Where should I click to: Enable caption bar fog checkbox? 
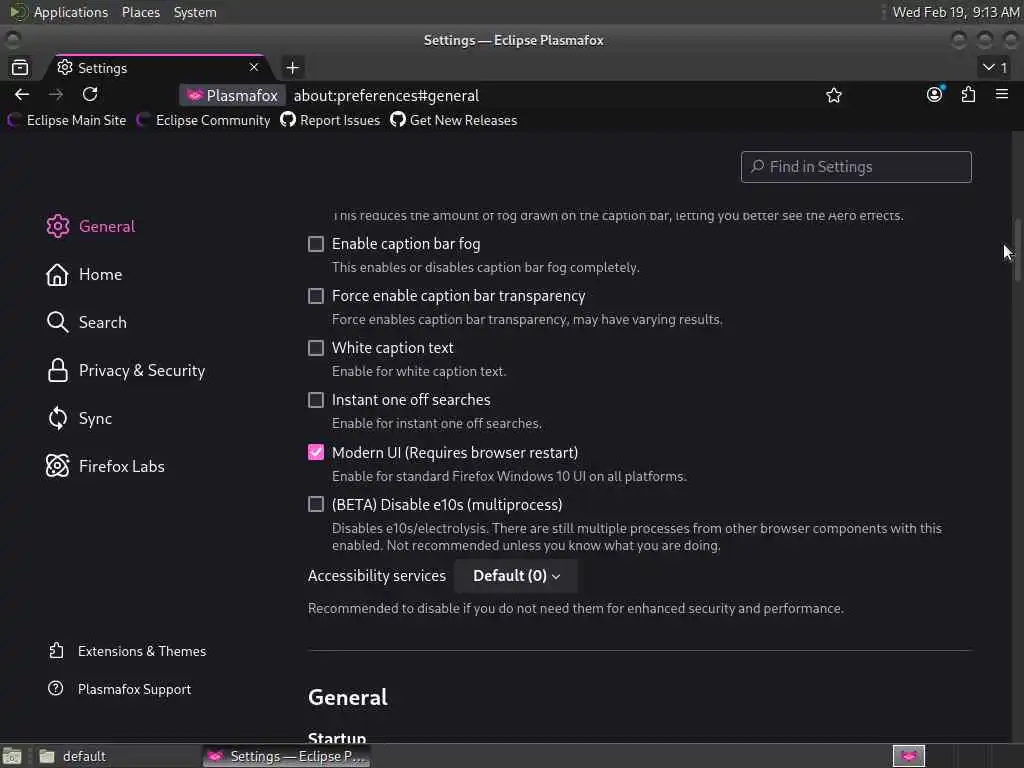pos(316,244)
